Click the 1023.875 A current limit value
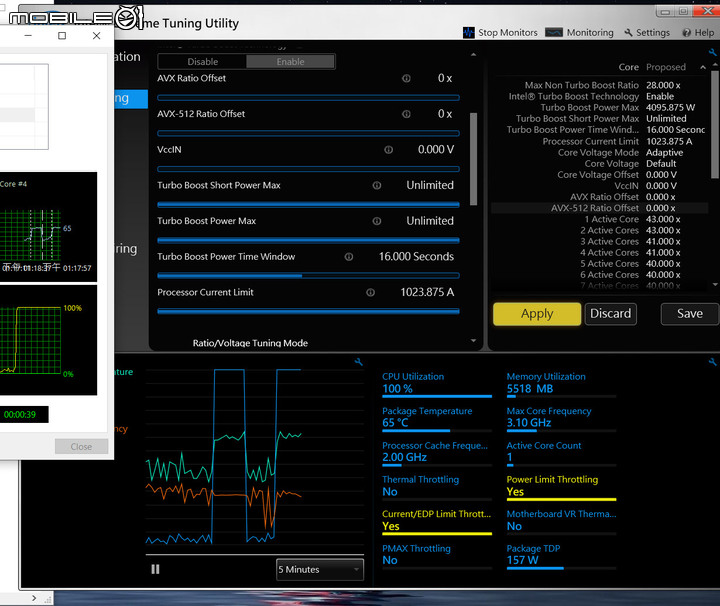This screenshot has width=720, height=606. coord(427,292)
